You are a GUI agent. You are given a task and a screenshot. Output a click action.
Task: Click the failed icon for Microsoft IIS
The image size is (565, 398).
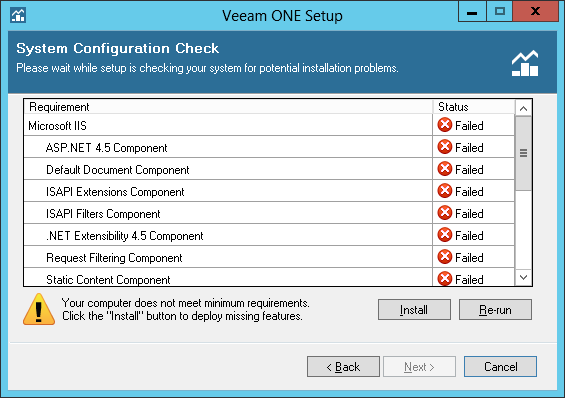tap(445, 125)
